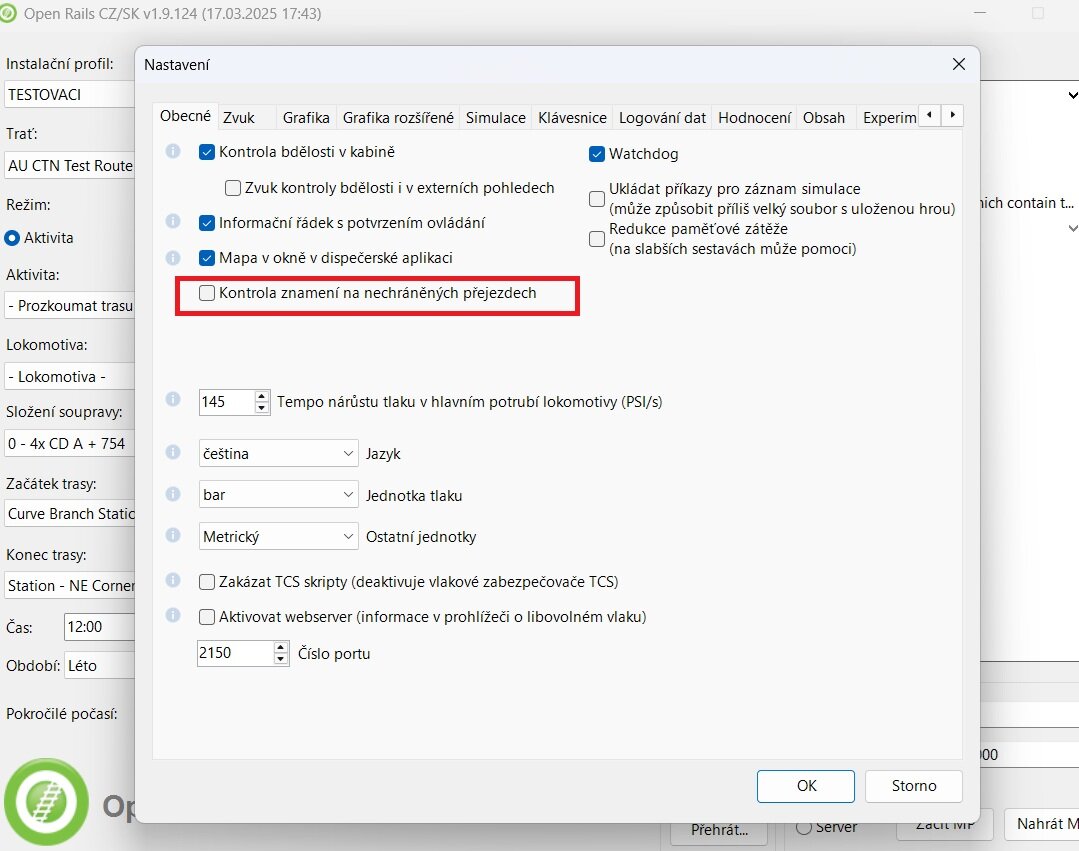
Task: Cancel changes with Storno button
Action: [913, 786]
